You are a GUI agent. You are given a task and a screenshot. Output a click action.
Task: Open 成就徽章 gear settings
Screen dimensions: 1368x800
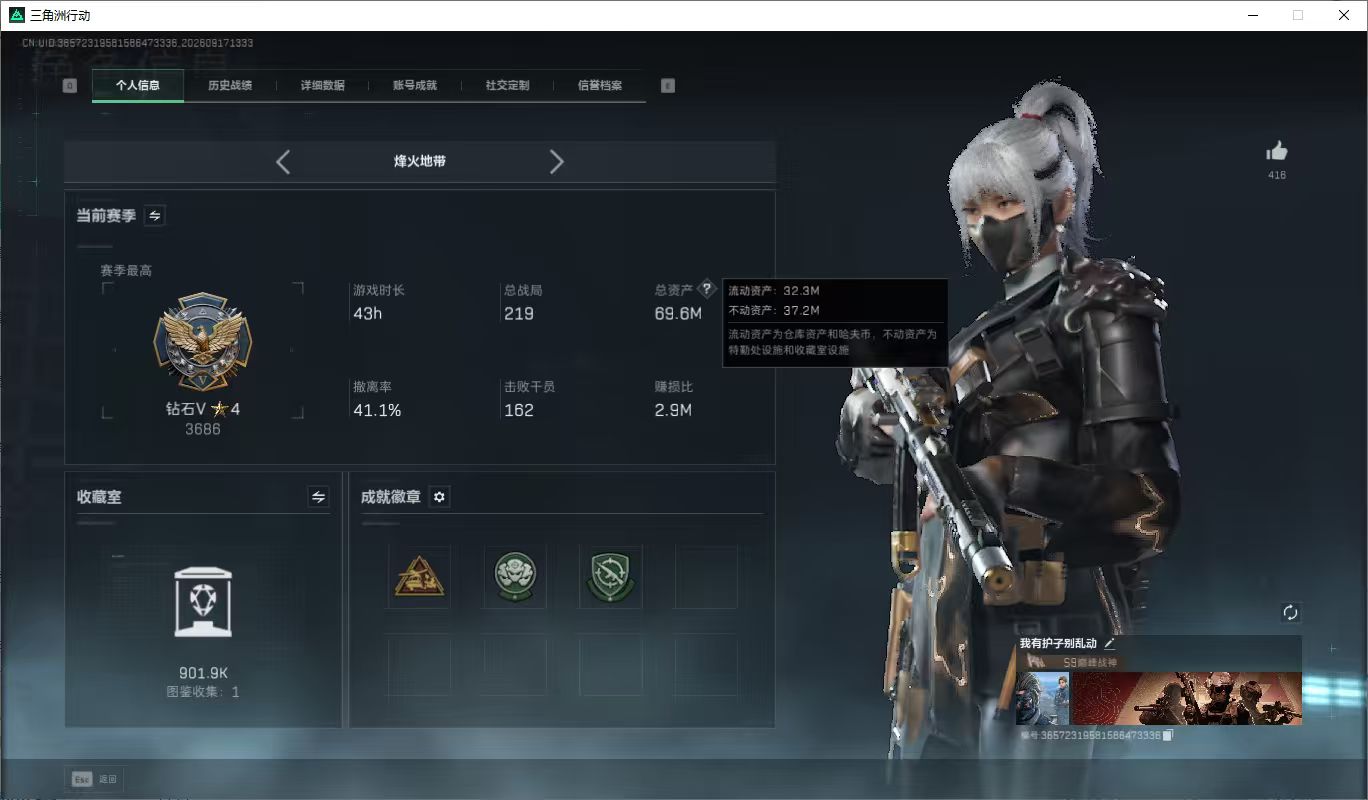coord(439,497)
